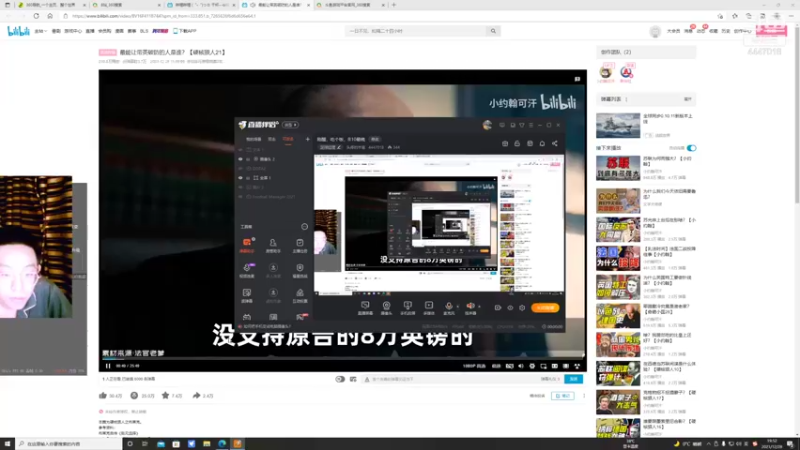
Task: Enter fullscreen mode in player
Action: click(x=577, y=366)
